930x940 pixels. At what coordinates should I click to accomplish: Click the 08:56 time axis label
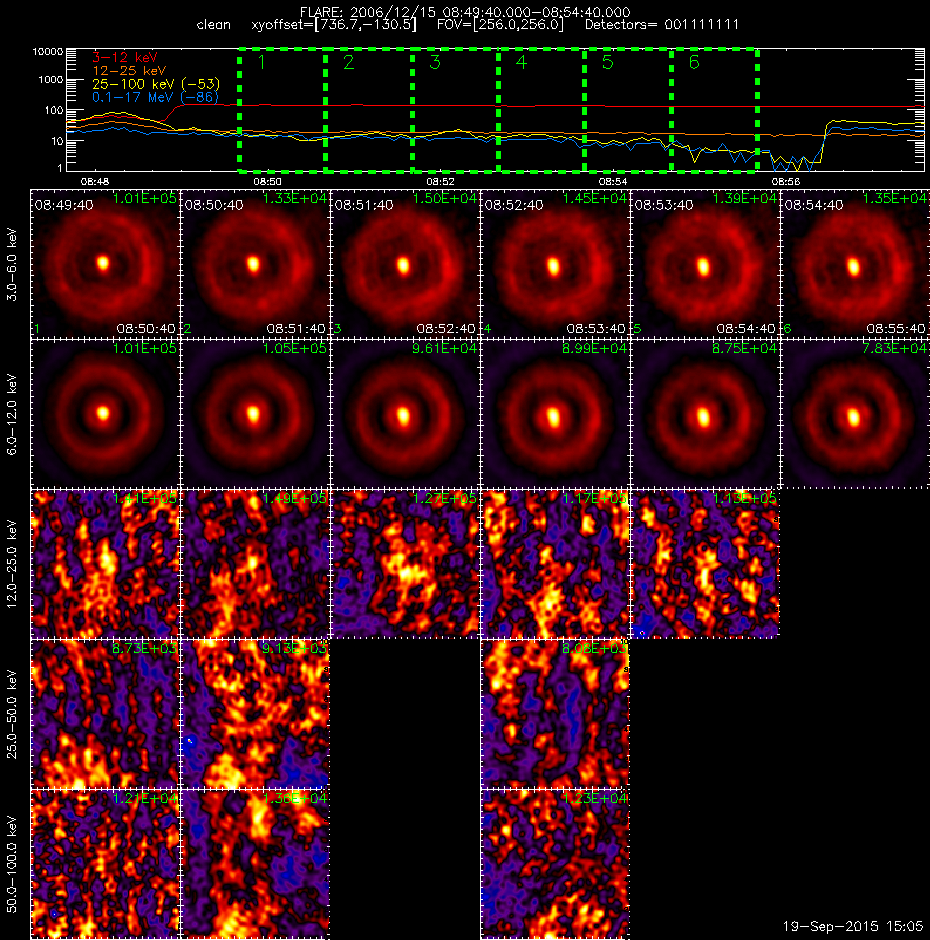click(785, 181)
